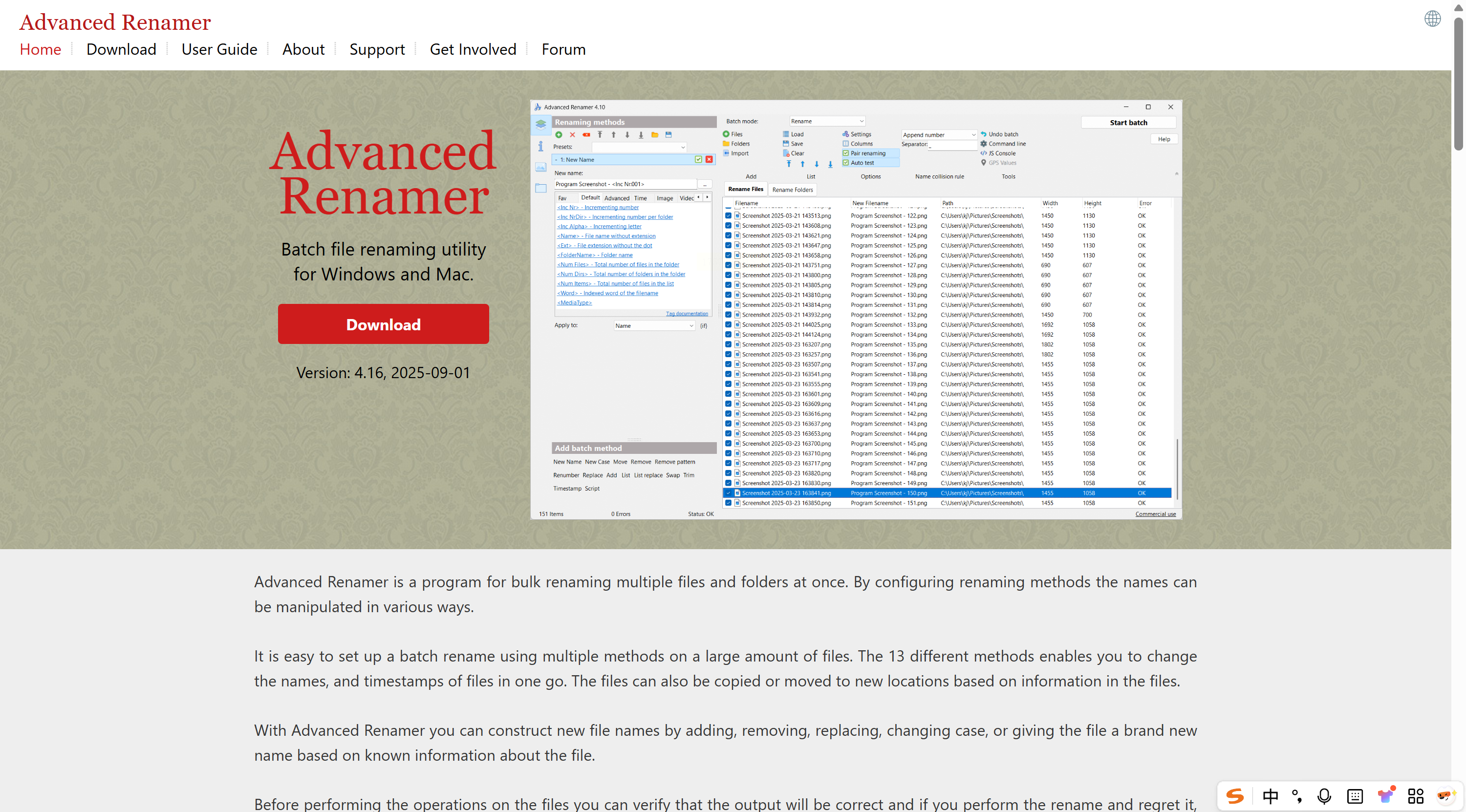Click Folders in the Add group

click(x=736, y=144)
